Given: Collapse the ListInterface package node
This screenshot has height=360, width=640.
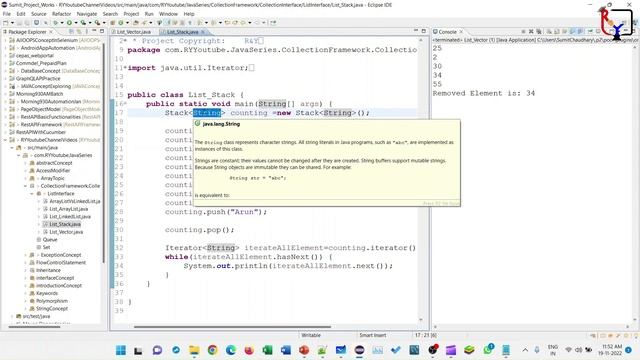Looking at the screenshot, I should click(x=32, y=193).
